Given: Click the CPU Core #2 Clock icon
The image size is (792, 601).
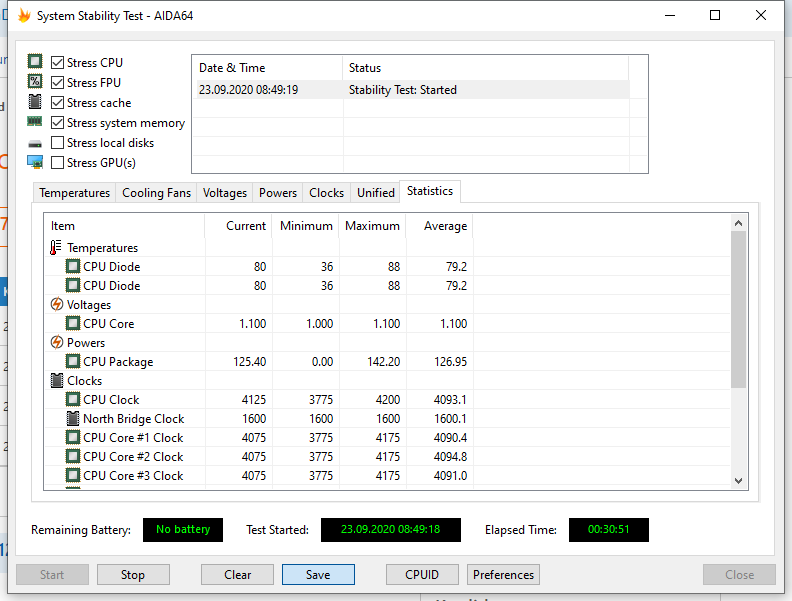Looking at the screenshot, I should 73,457.
